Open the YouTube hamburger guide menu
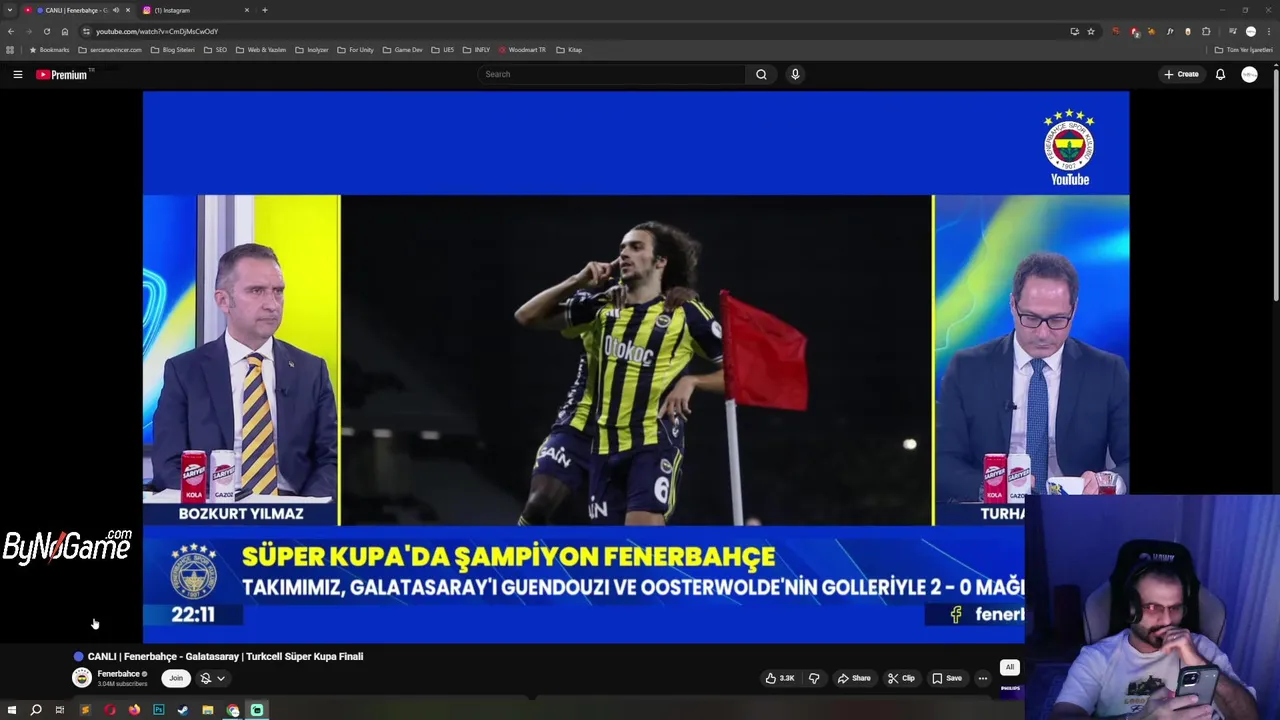Image resolution: width=1280 pixels, height=720 pixels. [x=17, y=74]
